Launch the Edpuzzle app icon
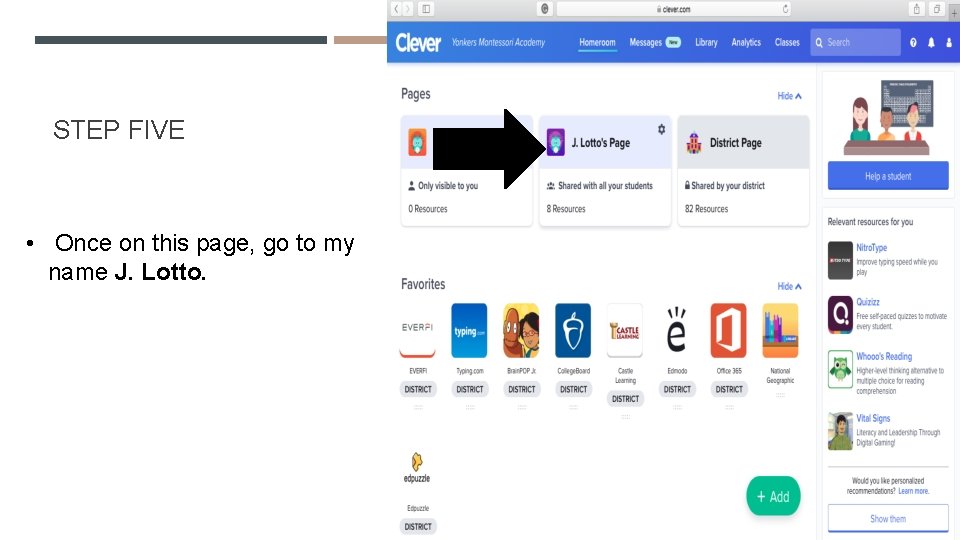The width and height of the screenshot is (960, 540). click(x=417, y=468)
